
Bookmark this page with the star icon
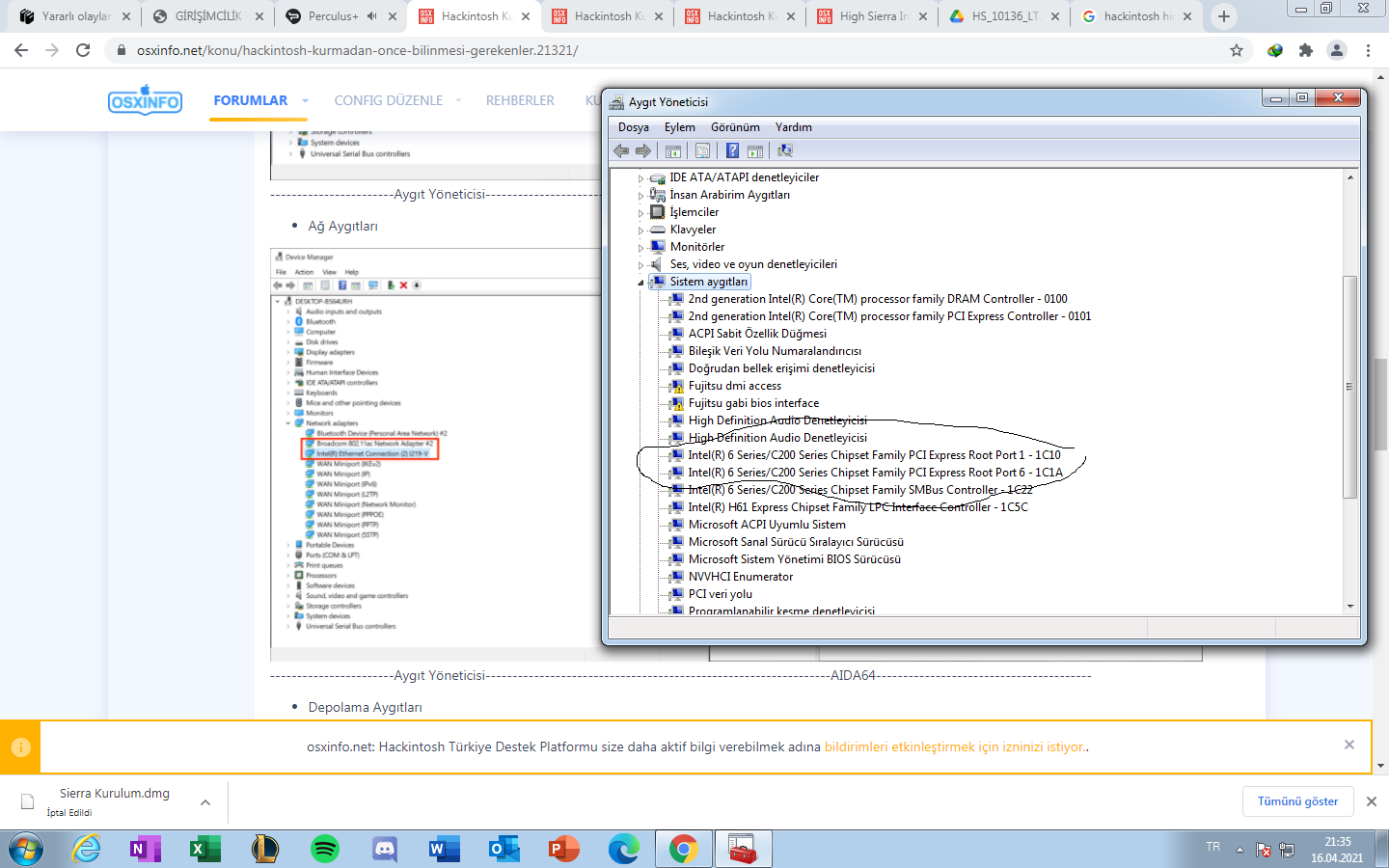(x=1237, y=50)
